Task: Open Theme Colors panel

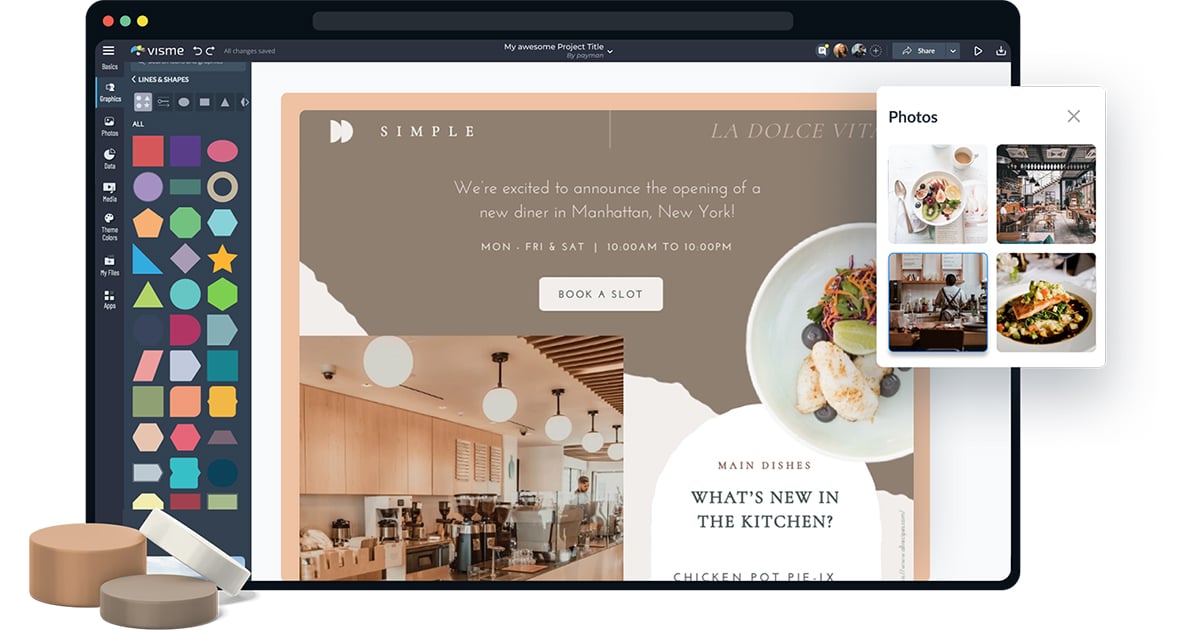Action: tap(109, 227)
